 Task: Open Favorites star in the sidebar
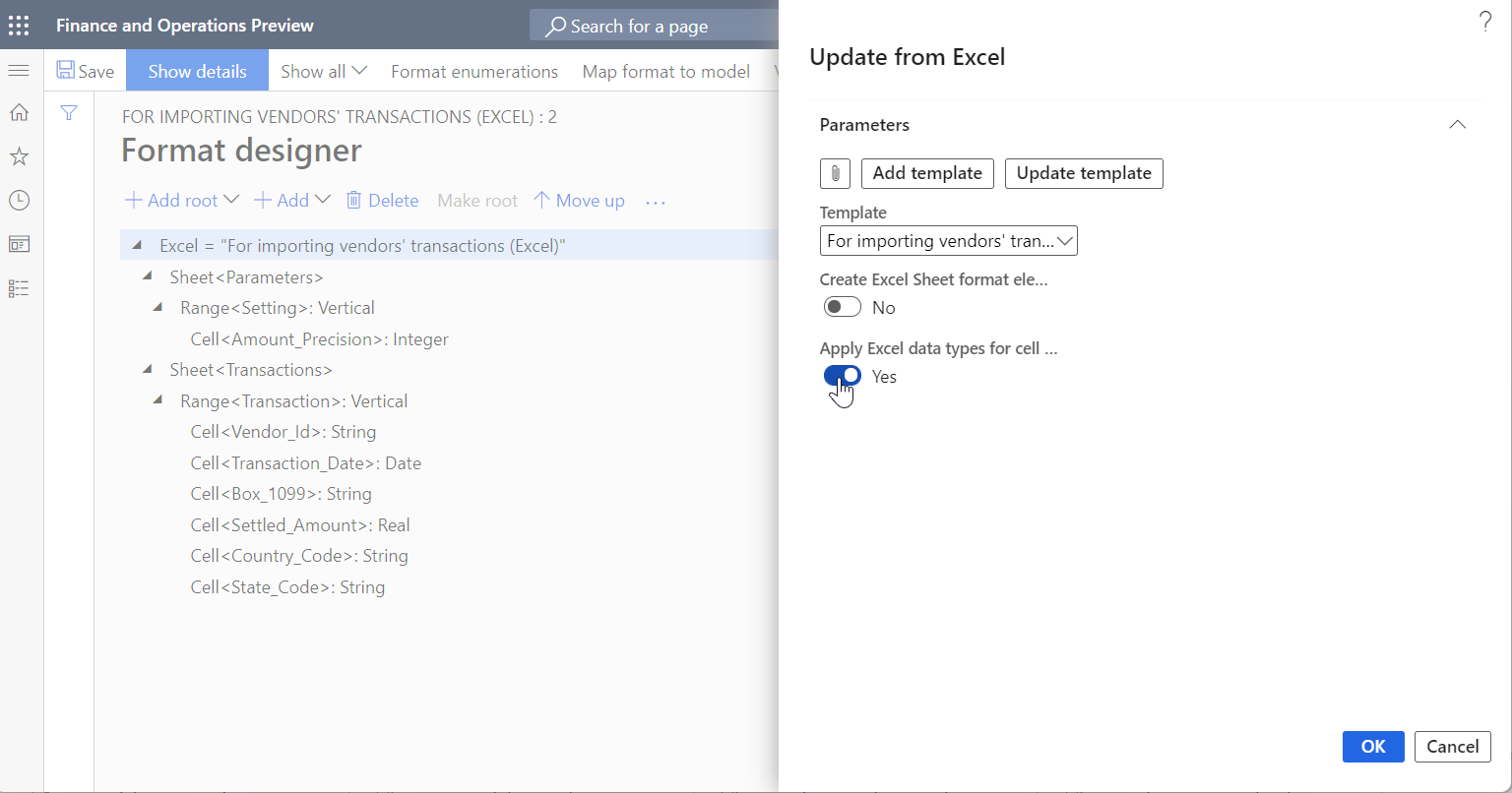coord(19,155)
